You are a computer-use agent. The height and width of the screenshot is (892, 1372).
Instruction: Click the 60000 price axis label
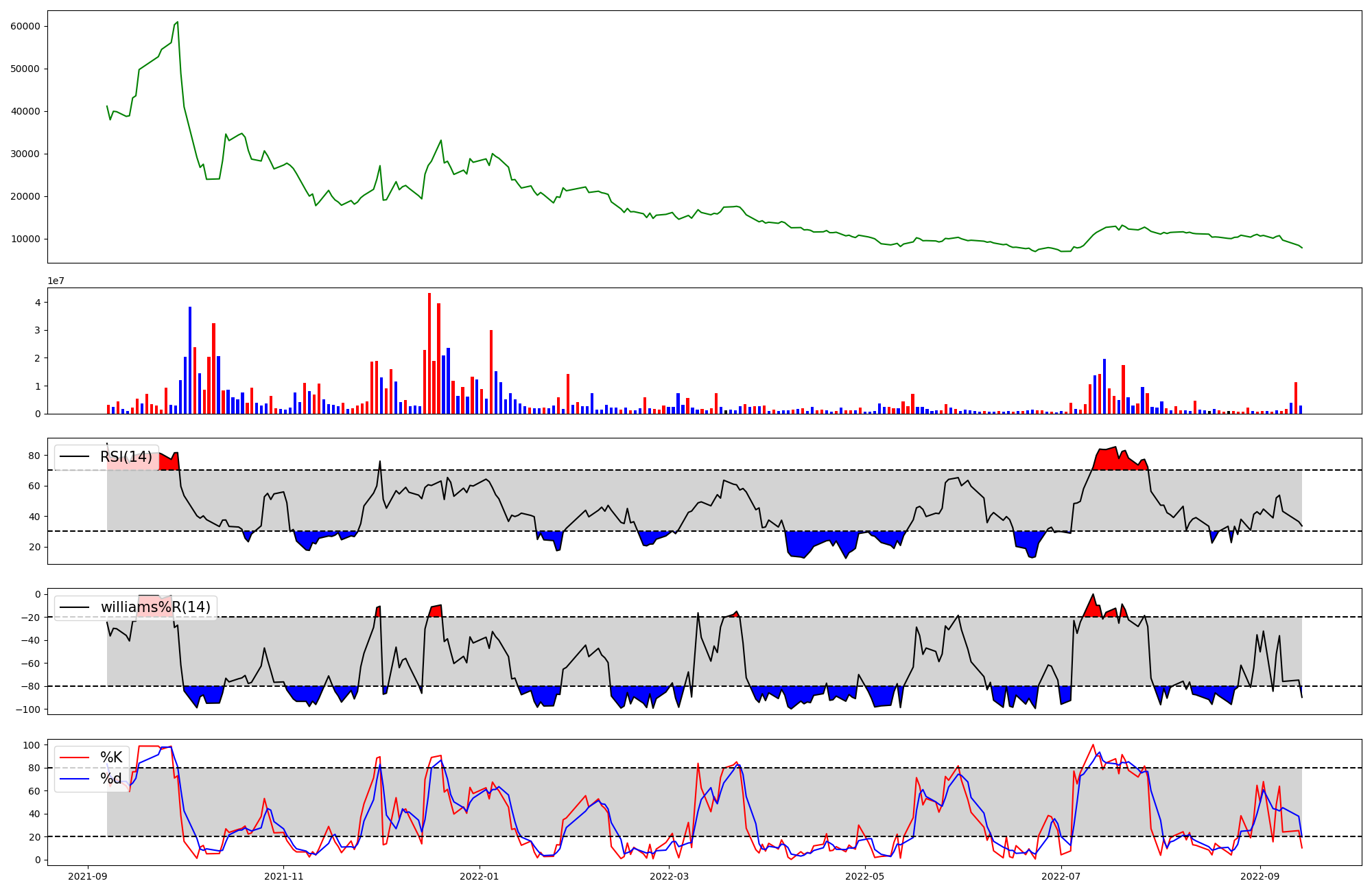25,26
